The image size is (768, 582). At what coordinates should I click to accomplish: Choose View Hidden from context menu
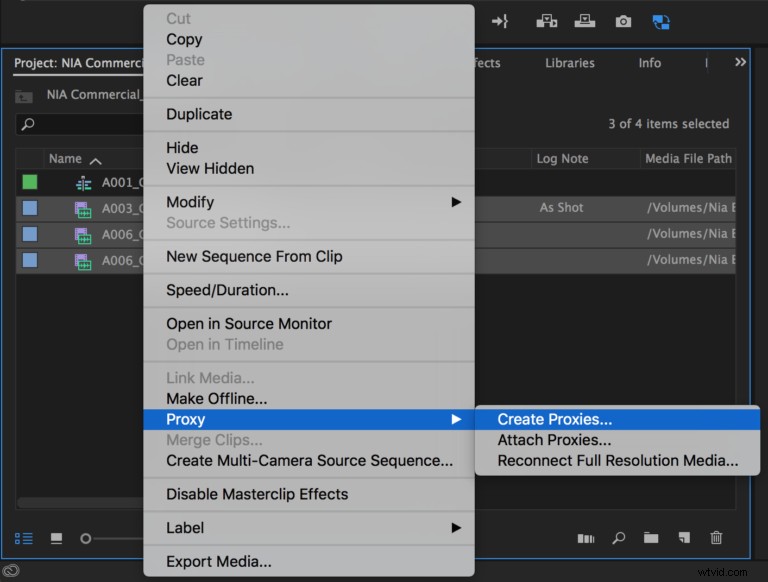tap(309, 169)
